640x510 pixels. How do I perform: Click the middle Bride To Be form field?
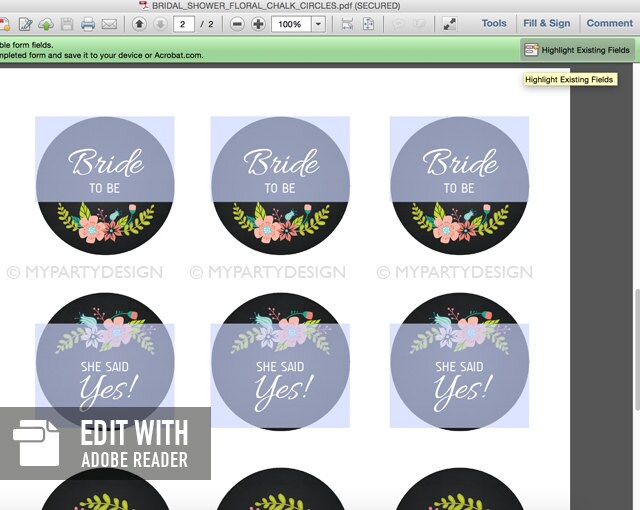tap(280, 159)
